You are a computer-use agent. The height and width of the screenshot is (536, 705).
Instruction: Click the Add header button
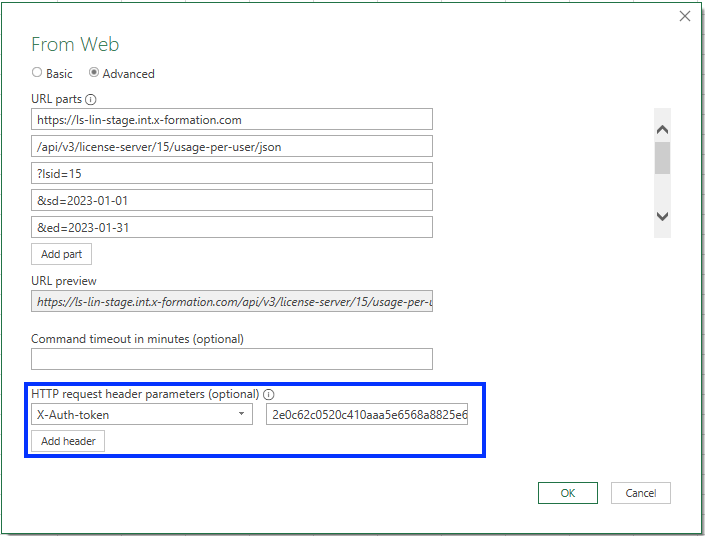click(68, 441)
